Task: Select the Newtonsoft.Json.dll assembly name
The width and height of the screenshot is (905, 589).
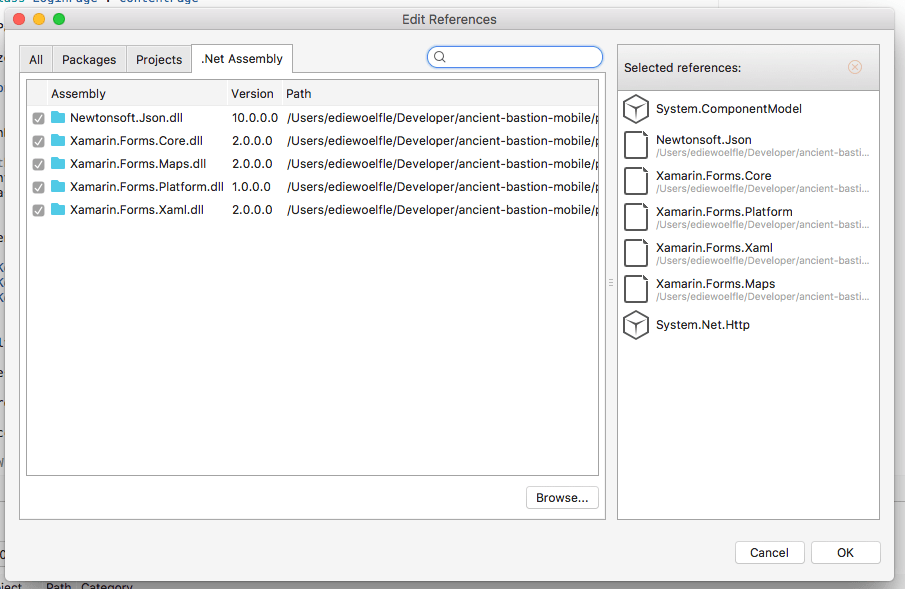Action: coord(126,118)
